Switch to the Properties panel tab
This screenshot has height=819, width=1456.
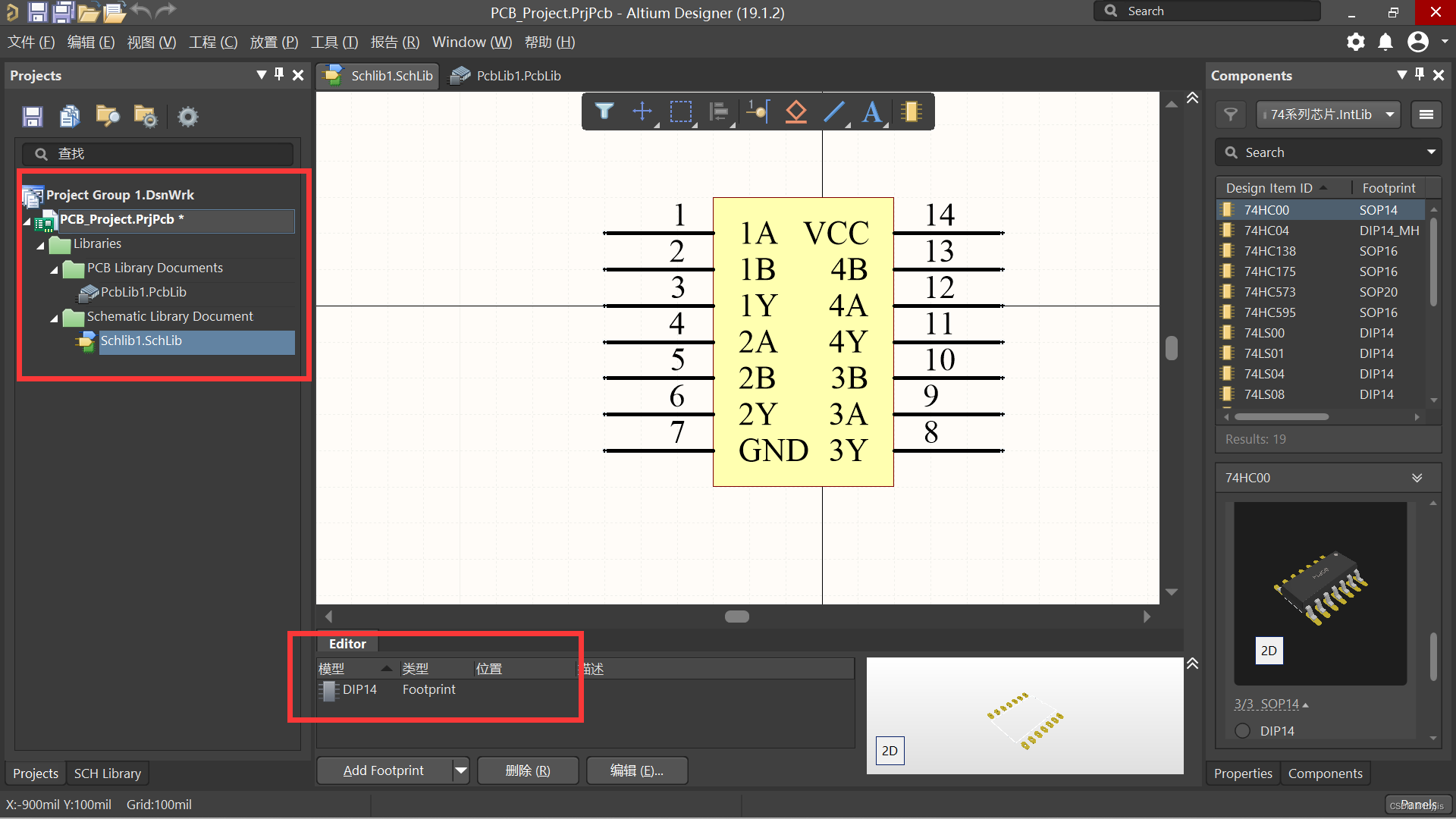[x=1243, y=773]
